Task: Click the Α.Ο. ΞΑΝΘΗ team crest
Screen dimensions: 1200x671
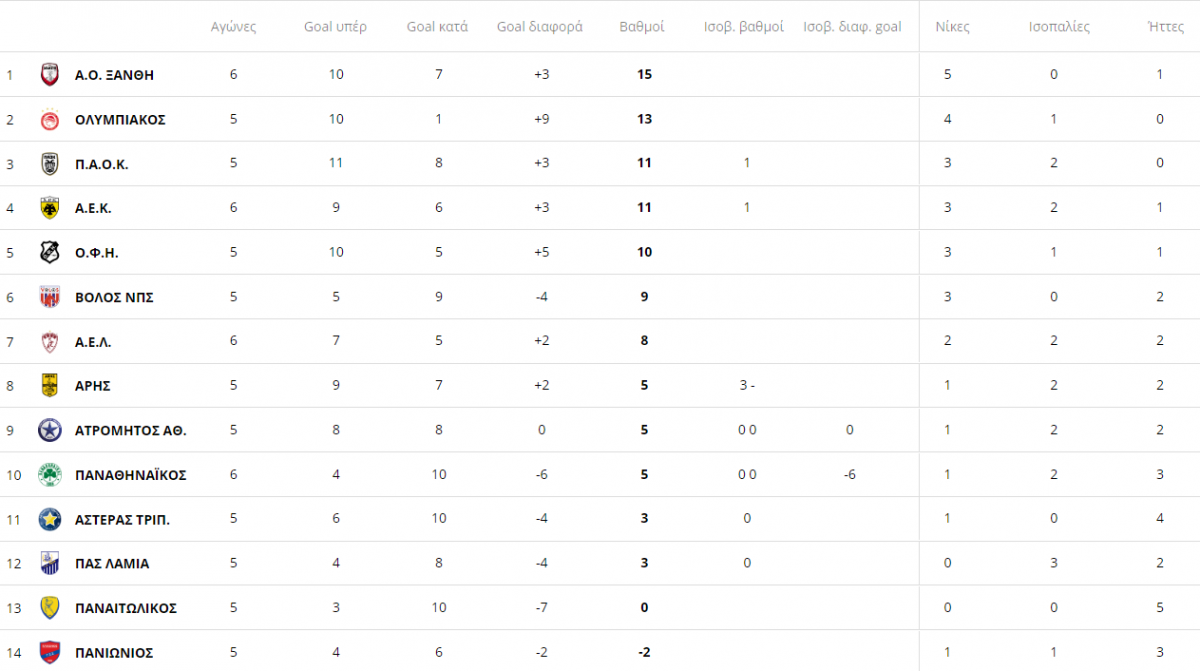Action: (x=50, y=74)
